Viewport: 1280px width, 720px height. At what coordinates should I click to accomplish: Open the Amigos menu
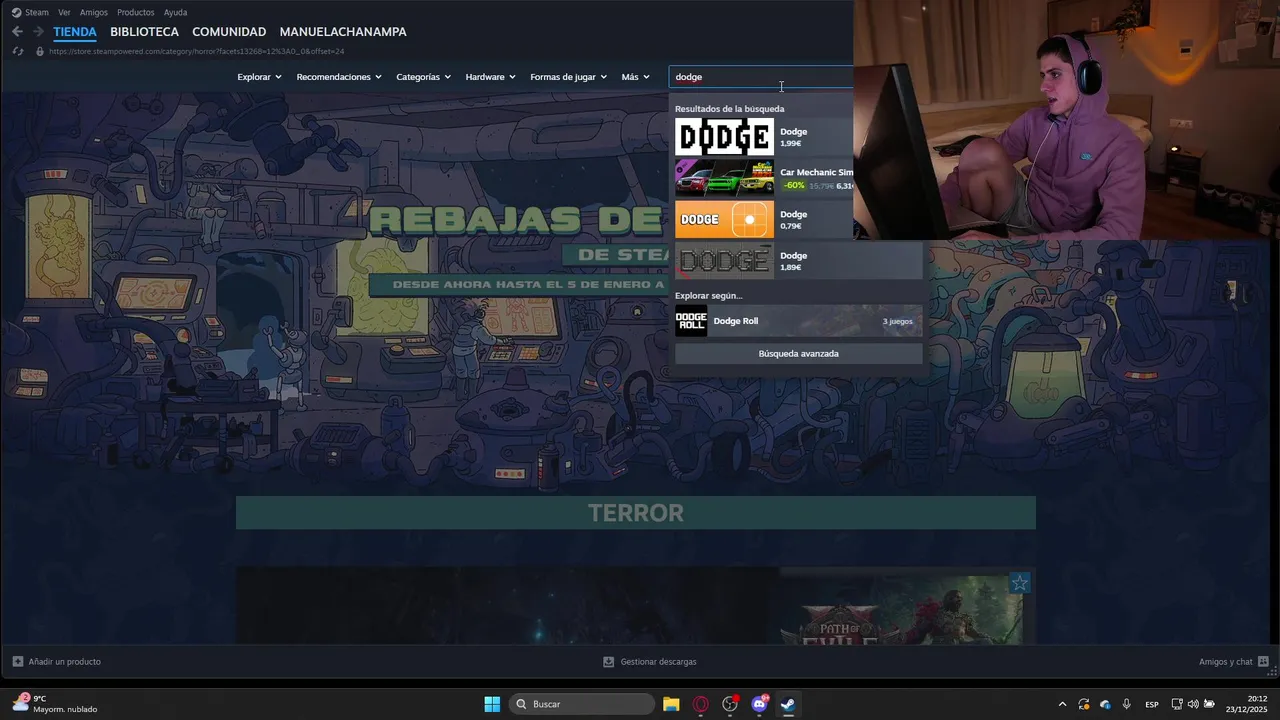[x=94, y=12]
